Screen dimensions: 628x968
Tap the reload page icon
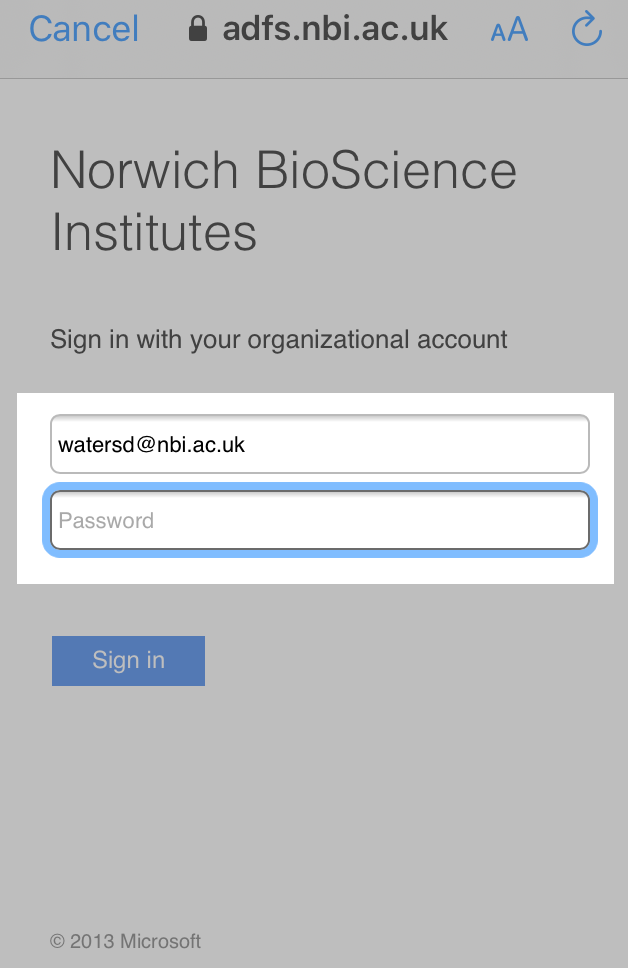(x=587, y=29)
